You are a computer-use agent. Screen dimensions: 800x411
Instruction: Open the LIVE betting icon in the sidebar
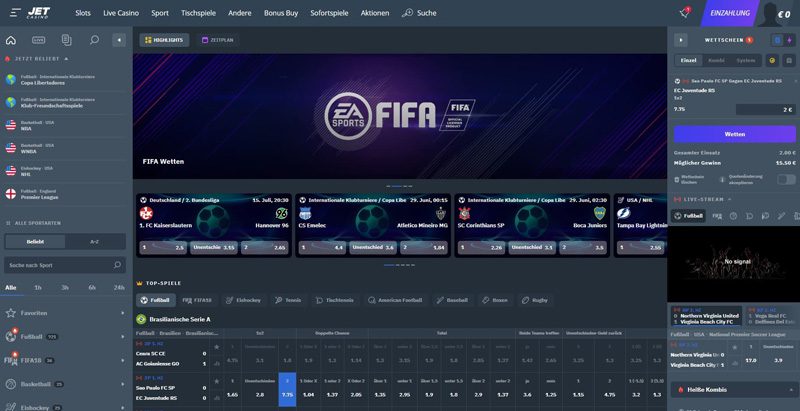pos(38,40)
